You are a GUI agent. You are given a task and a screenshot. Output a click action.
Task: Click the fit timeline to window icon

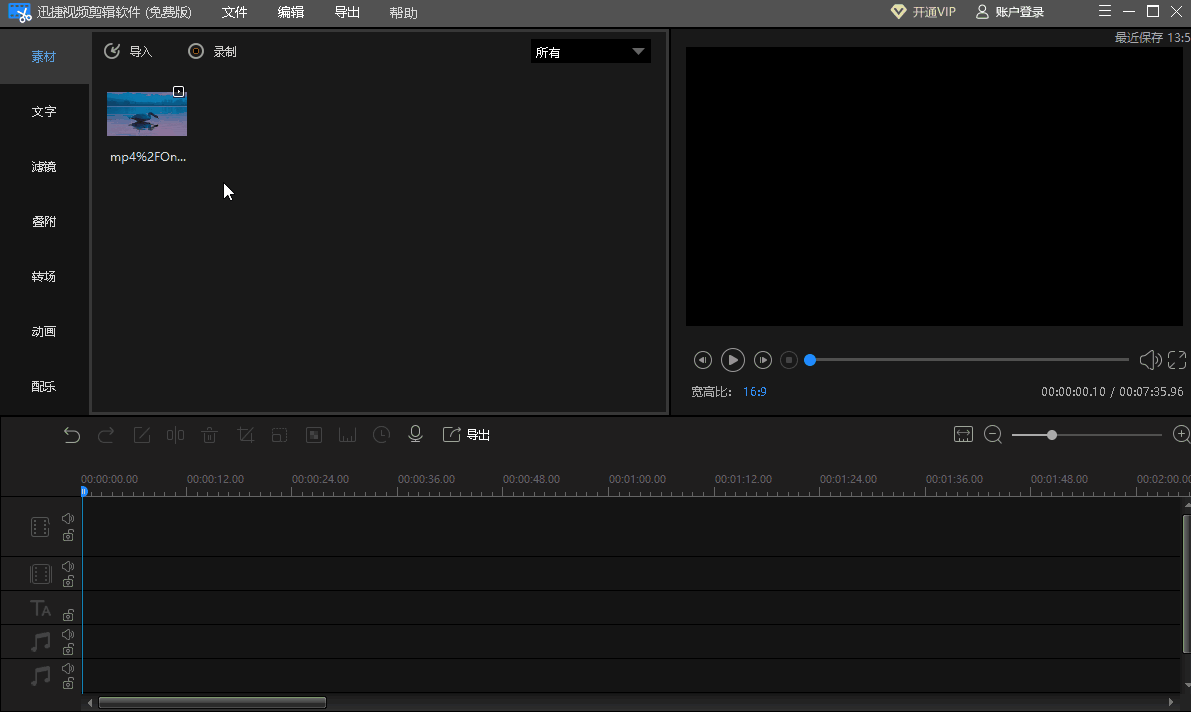pyautogui.click(x=963, y=435)
